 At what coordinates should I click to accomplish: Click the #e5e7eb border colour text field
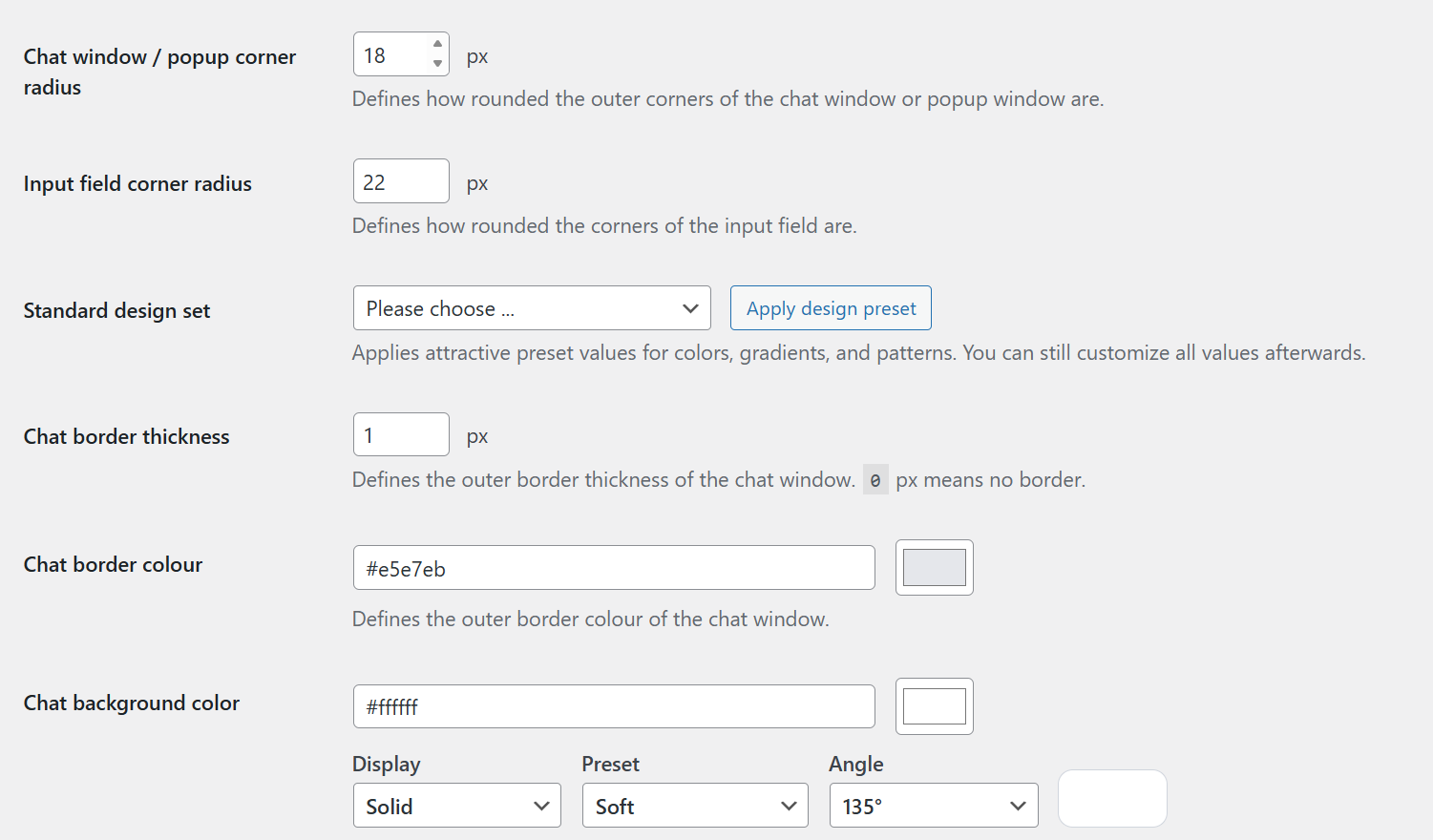614,567
